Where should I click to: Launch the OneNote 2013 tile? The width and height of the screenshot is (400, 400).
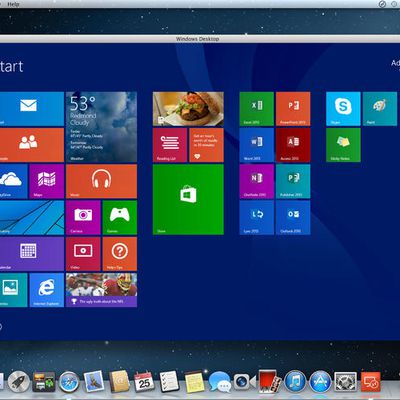[x=257, y=181]
